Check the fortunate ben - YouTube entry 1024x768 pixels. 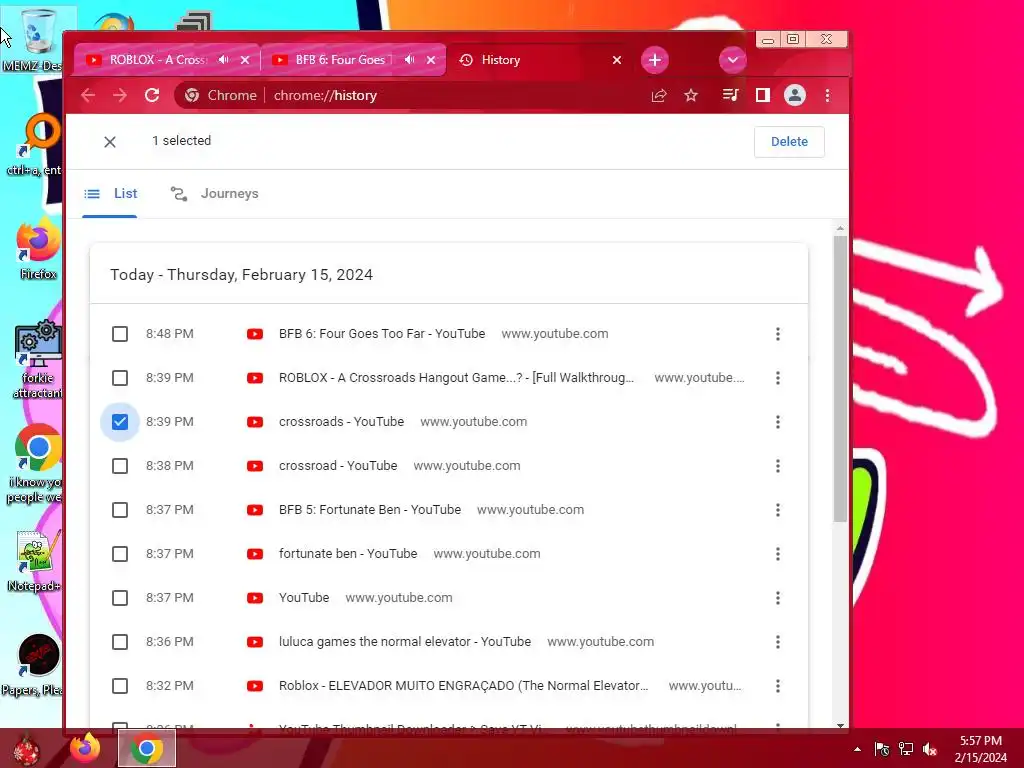[120, 554]
